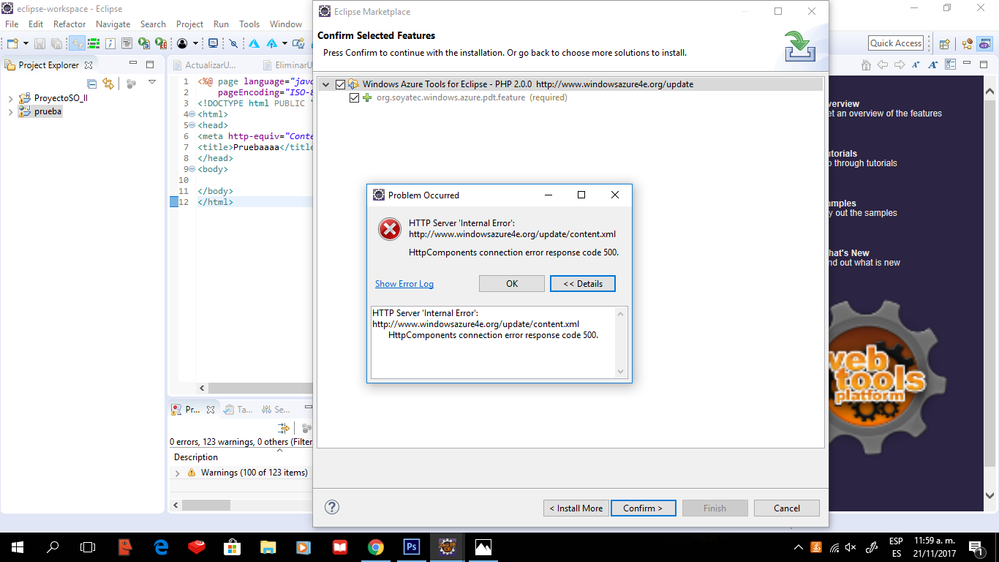
Task: Click the << Details button
Action: point(582,284)
